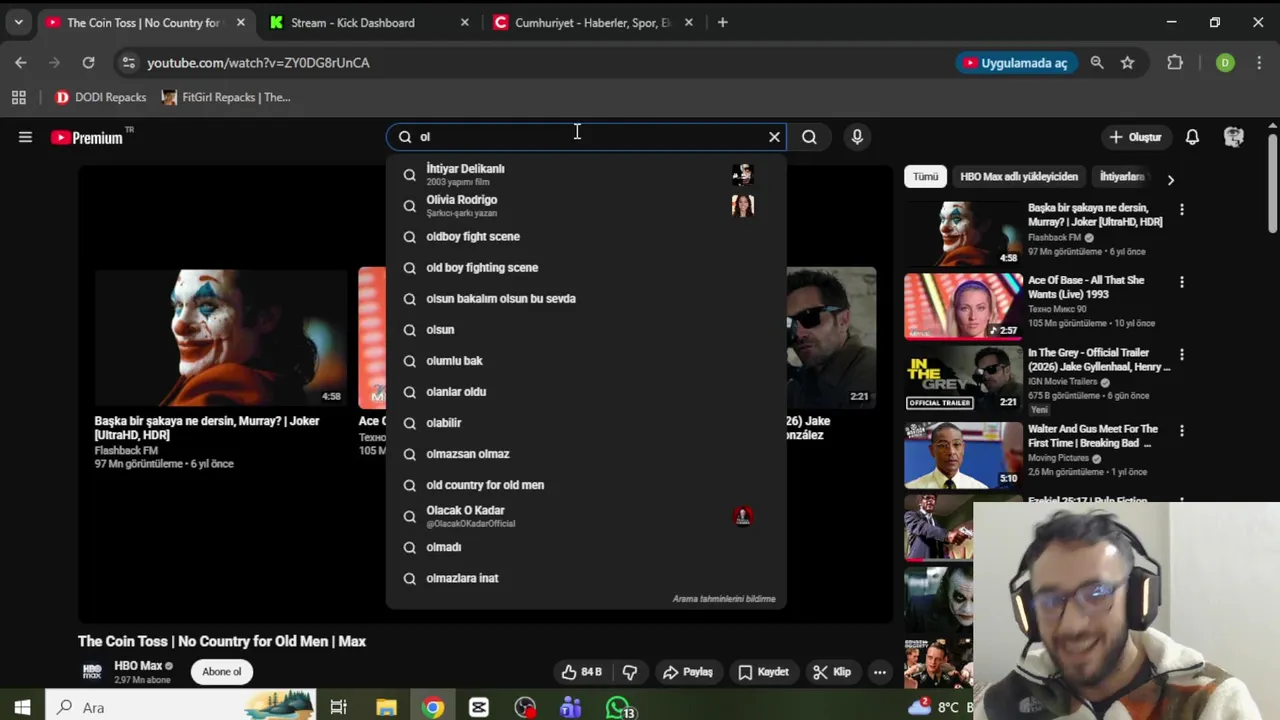1280x720 pixels.
Task: Open the YouTube guide hamburger menu
Action: [25, 137]
